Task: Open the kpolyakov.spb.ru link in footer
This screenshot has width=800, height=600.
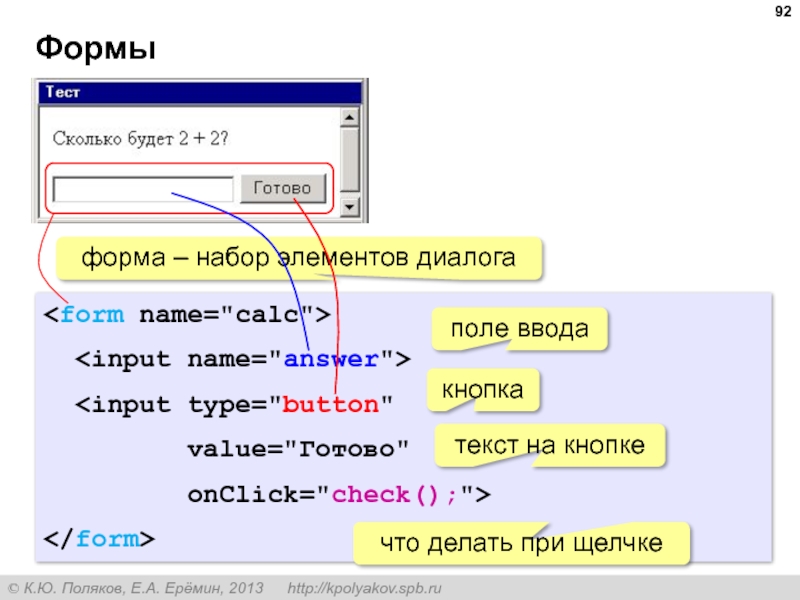Action: click(364, 588)
